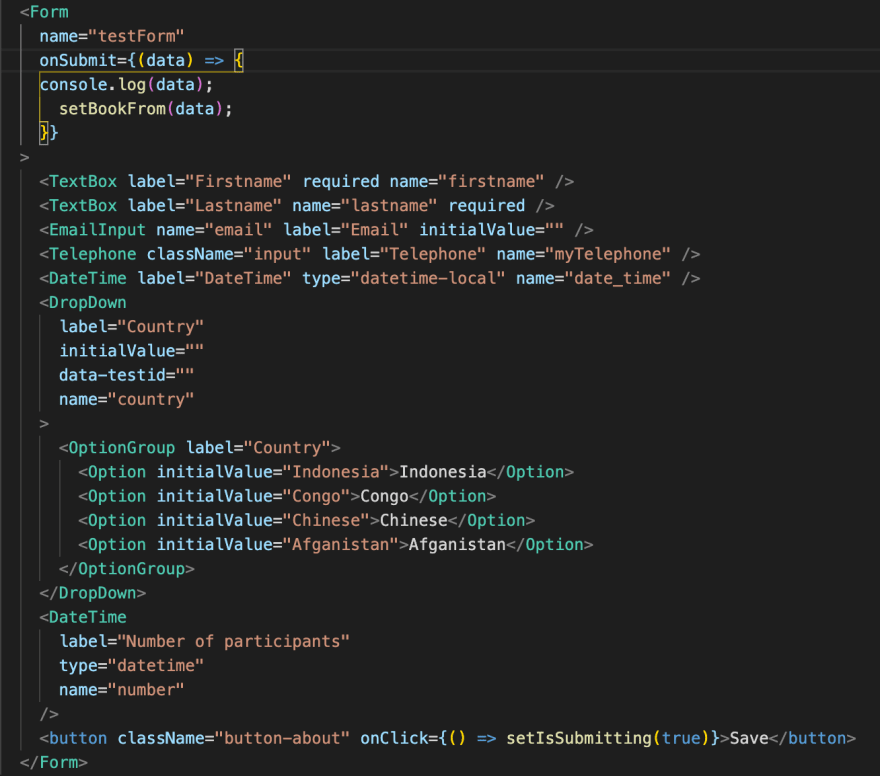Click the data-testid attribute
This screenshot has height=776, width=880.
[x=126, y=374]
